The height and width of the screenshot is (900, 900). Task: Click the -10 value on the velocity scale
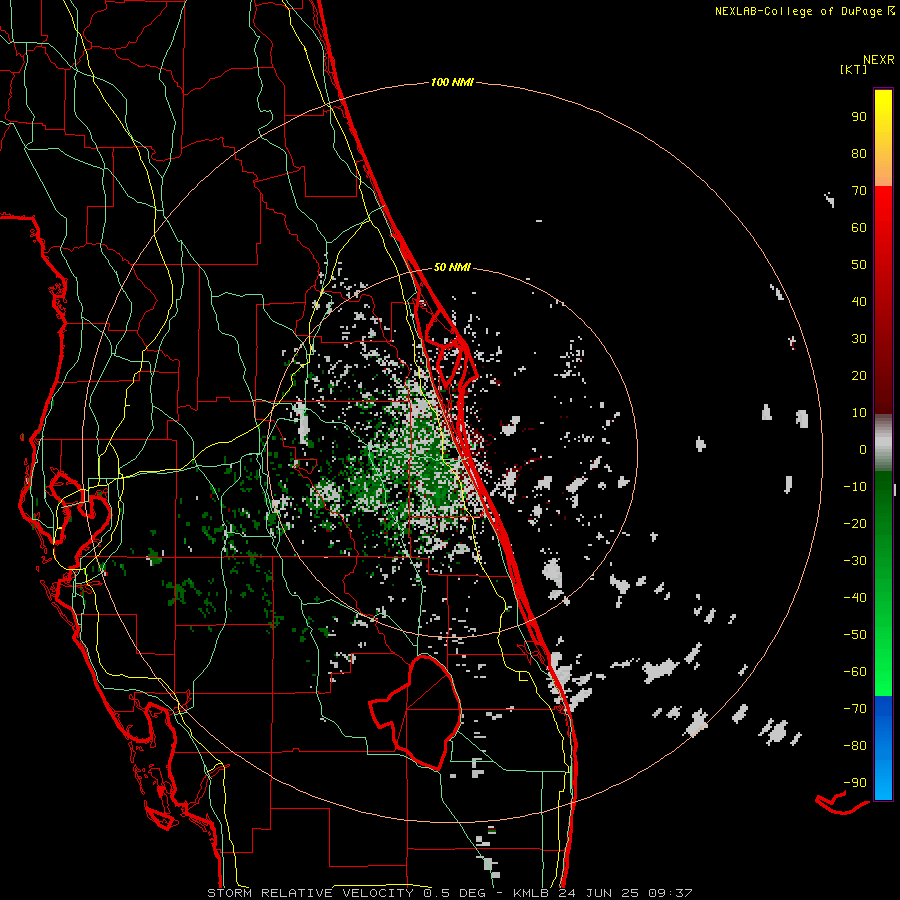pyautogui.click(x=855, y=487)
